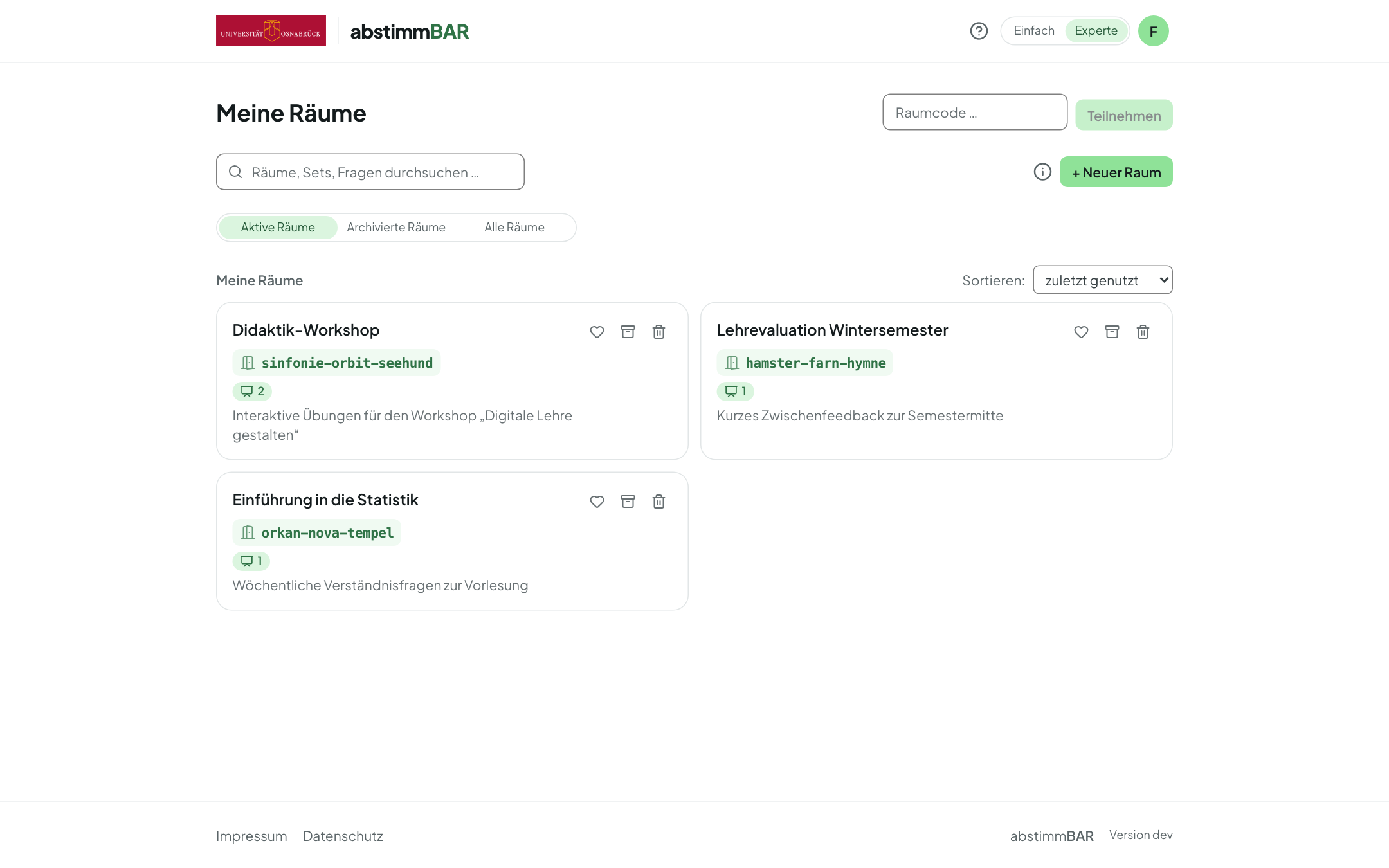Click door icon beside sinfonie-orbit-seehund
Screen dimensions: 1389x868
pyautogui.click(x=248, y=363)
